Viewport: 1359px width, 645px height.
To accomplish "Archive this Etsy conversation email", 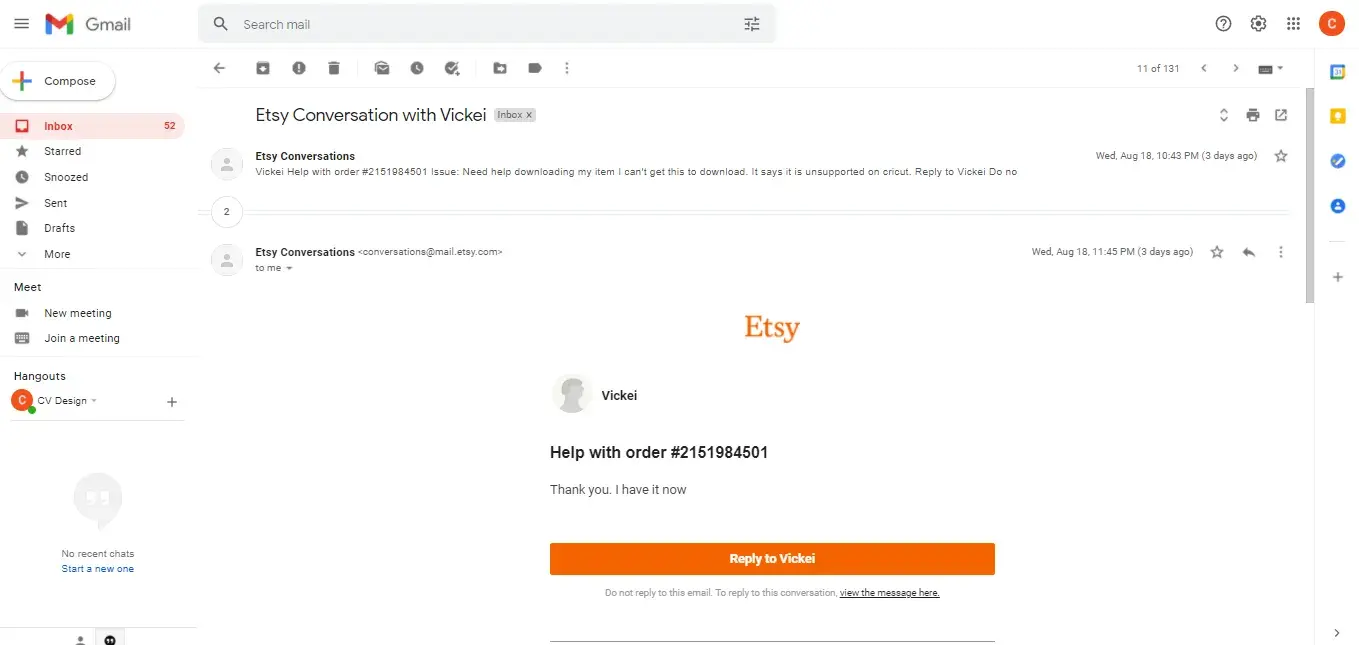I will coord(263,68).
